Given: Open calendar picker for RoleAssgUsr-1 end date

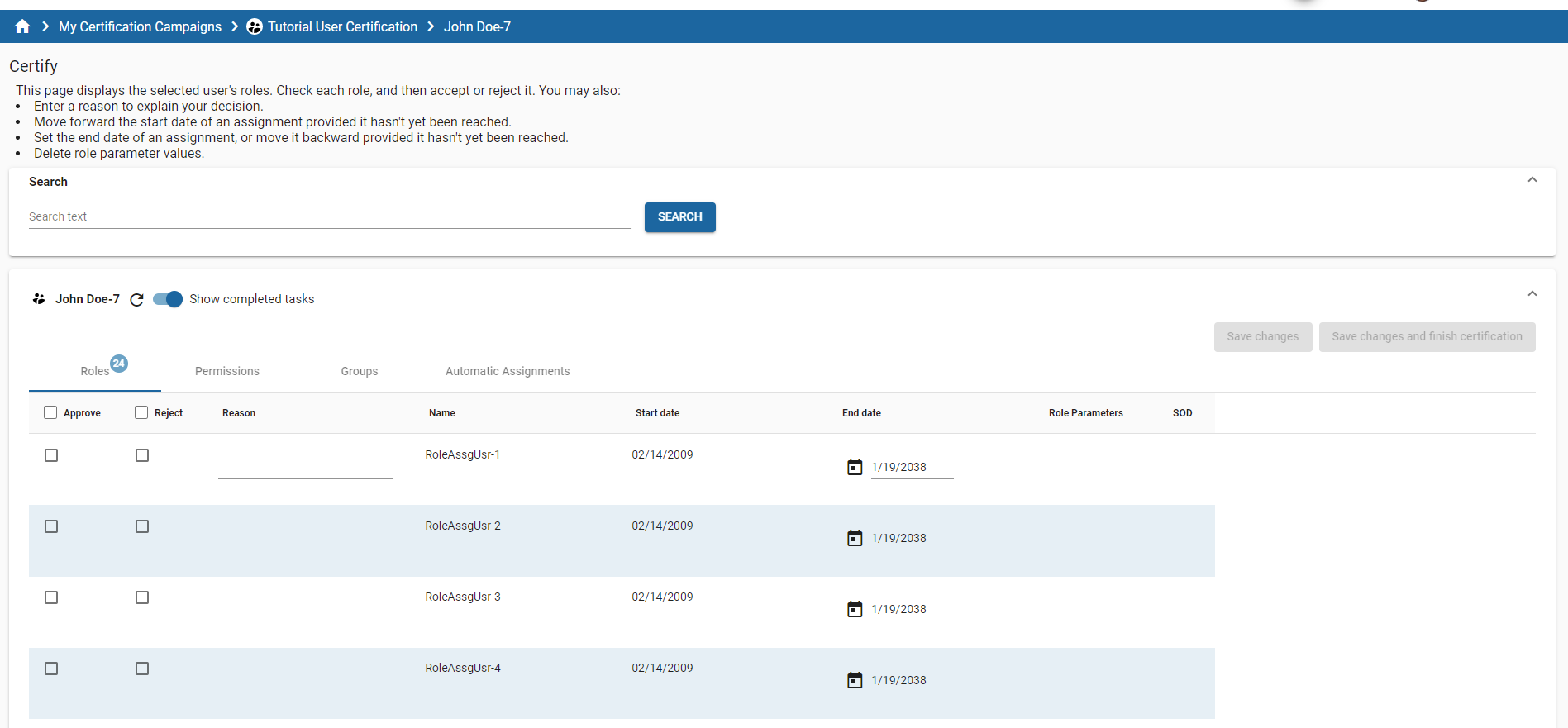Looking at the screenshot, I should pos(855,468).
